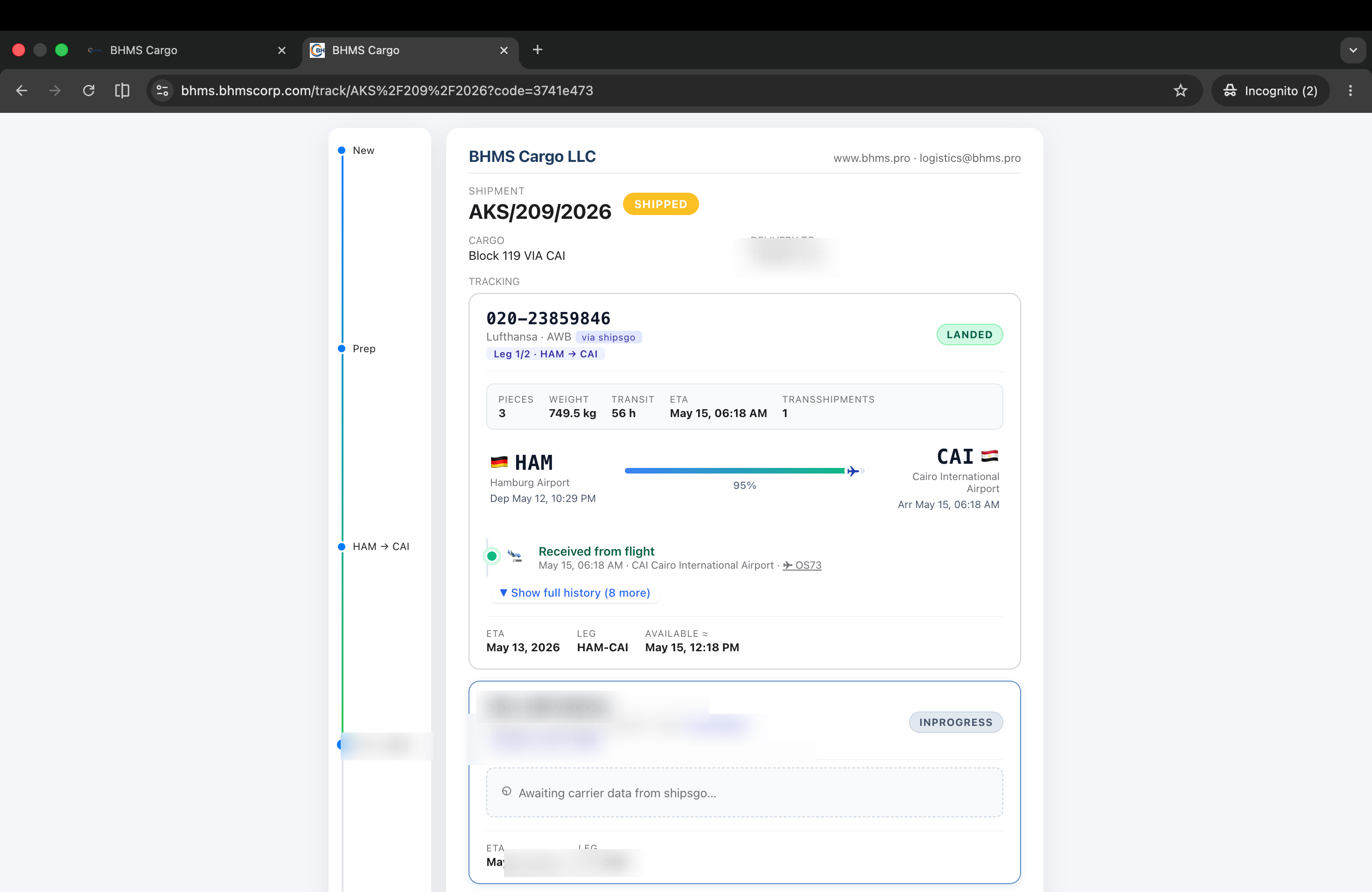This screenshot has width=1372, height=892.
Task: Close the first BHMS Cargo tab
Action: 282,50
